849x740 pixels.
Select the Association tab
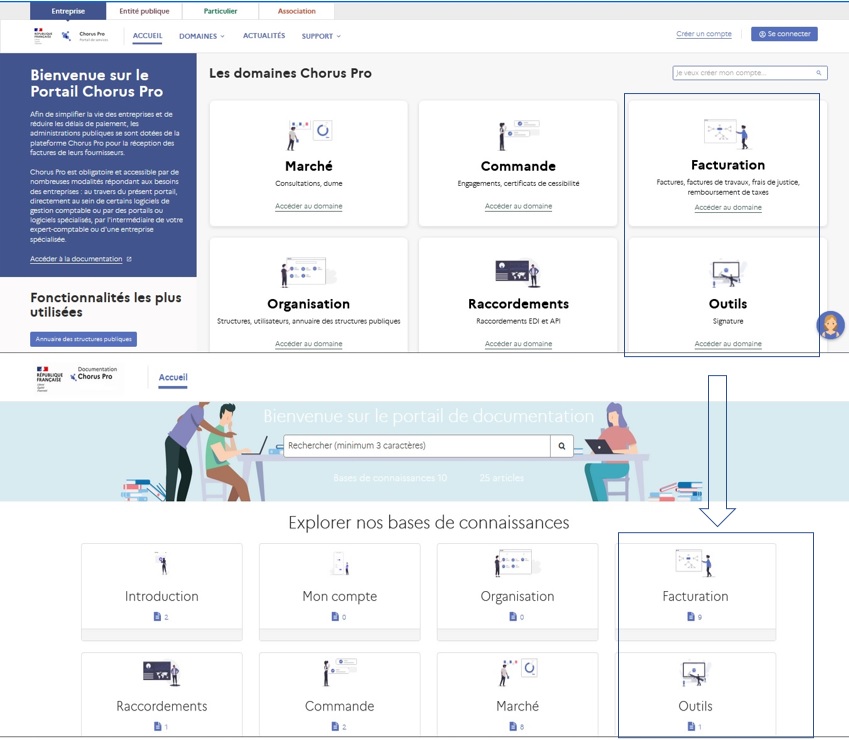[x=296, y=10]
